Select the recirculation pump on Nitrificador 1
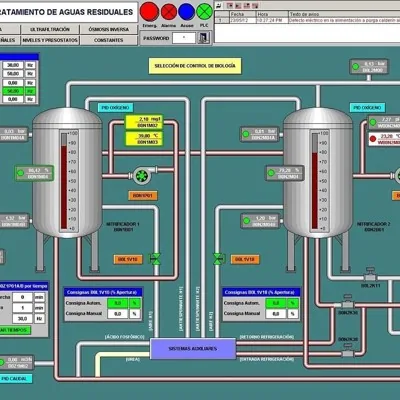 (142, 176)
